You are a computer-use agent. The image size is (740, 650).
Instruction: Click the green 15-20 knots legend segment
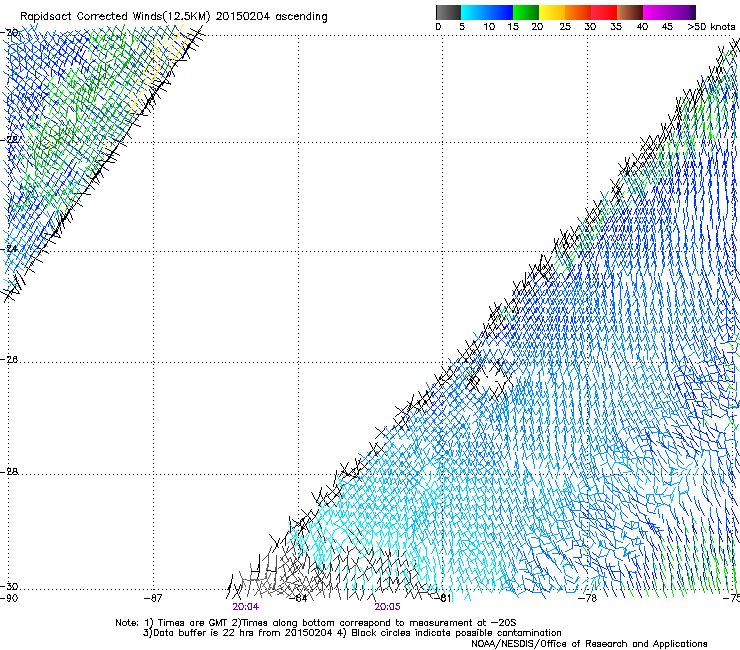click(526, 12)
